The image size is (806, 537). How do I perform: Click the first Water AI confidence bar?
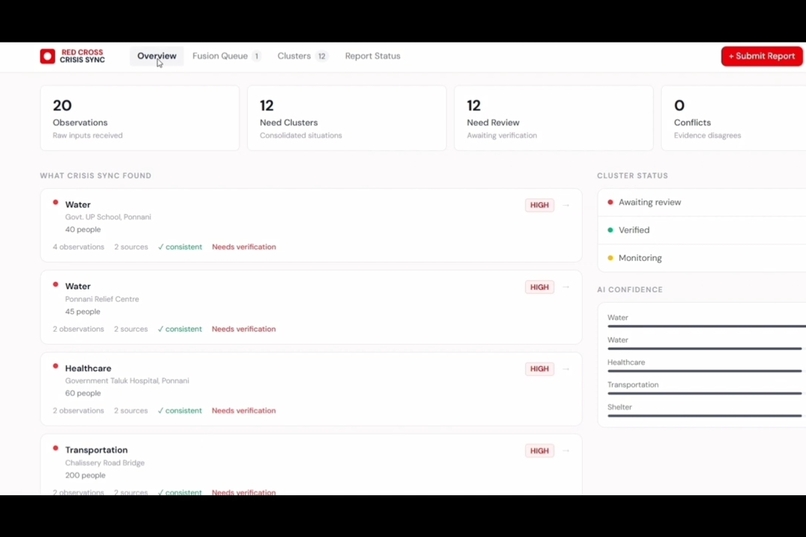click(706, 326)
